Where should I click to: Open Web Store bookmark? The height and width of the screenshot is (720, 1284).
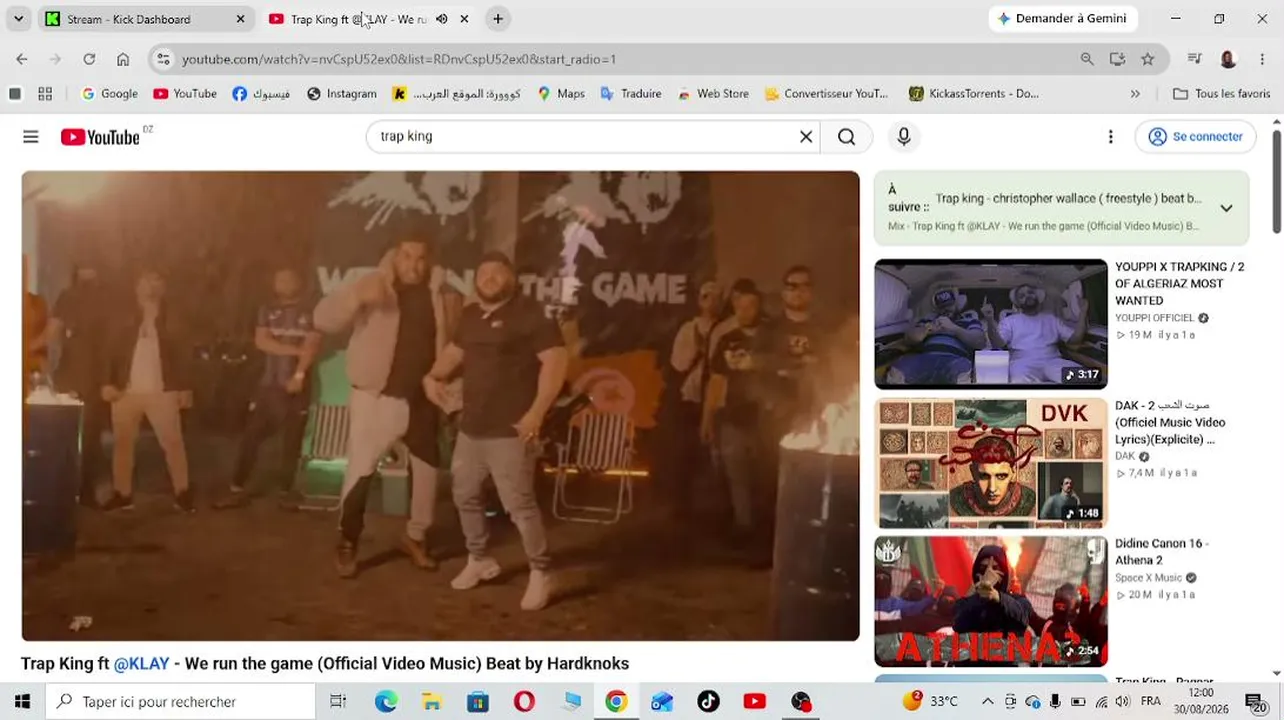pos(713,94)
